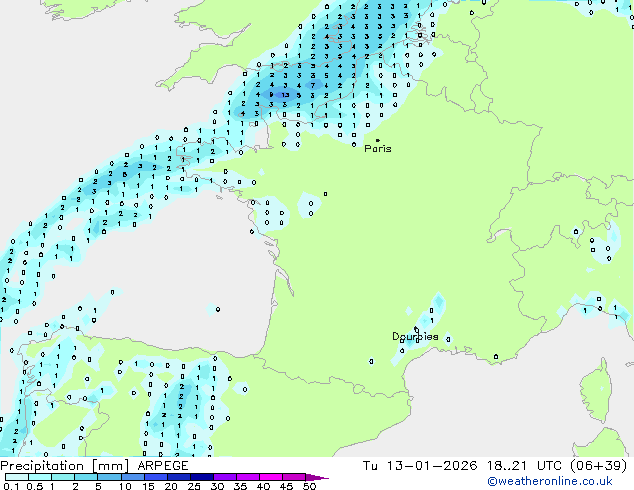Click the '0.1' legend value
This screenshot has width=634, height=490.
[11, 486]
